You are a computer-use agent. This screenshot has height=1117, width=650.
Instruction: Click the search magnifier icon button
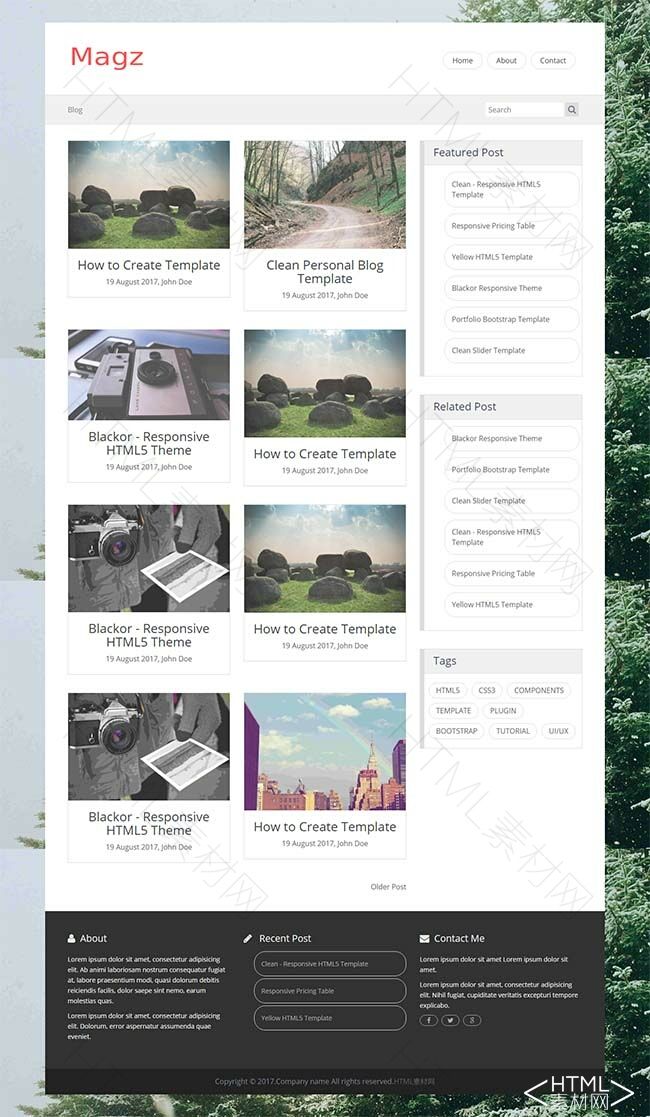[572, 110]
